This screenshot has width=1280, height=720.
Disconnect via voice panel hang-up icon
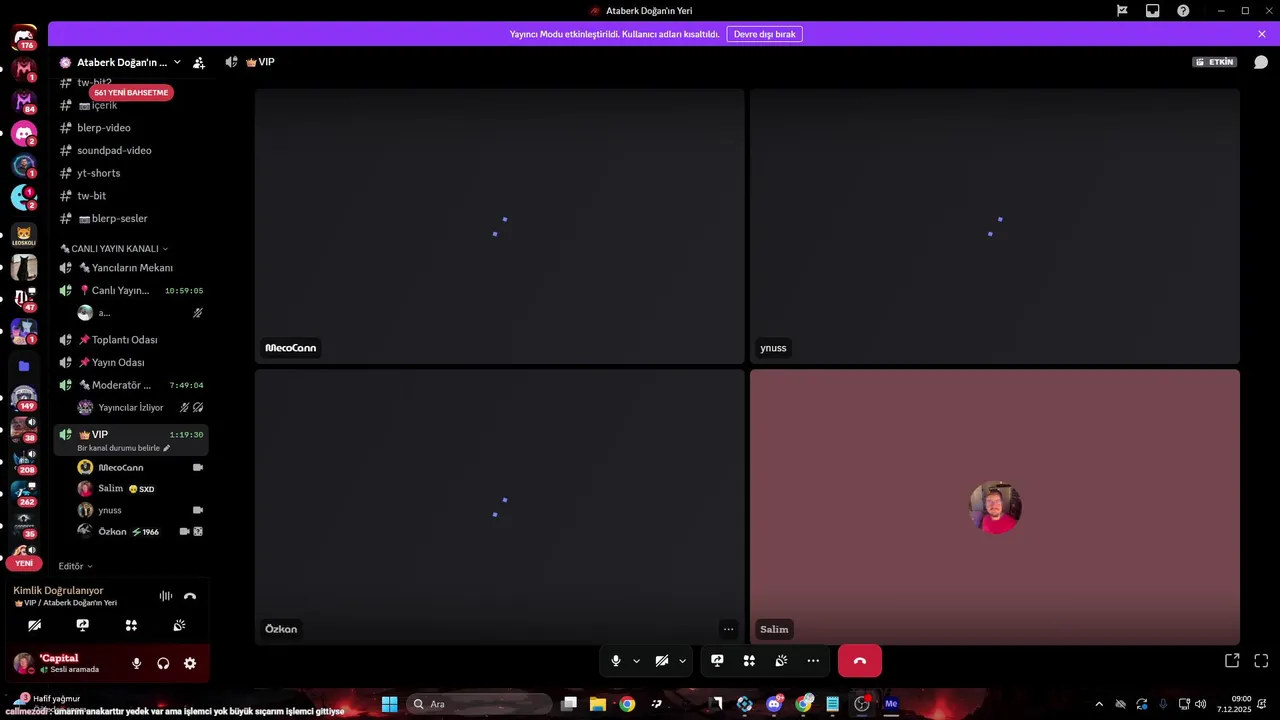pos(190,596)
